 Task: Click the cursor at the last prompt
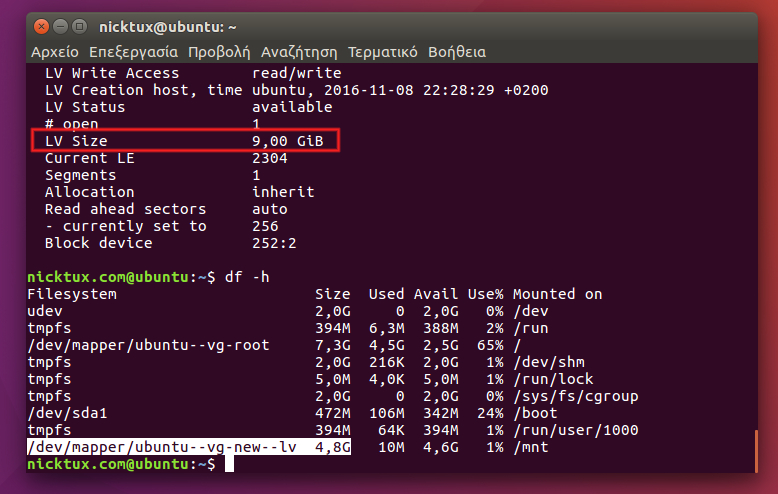[x=230, y=465]
